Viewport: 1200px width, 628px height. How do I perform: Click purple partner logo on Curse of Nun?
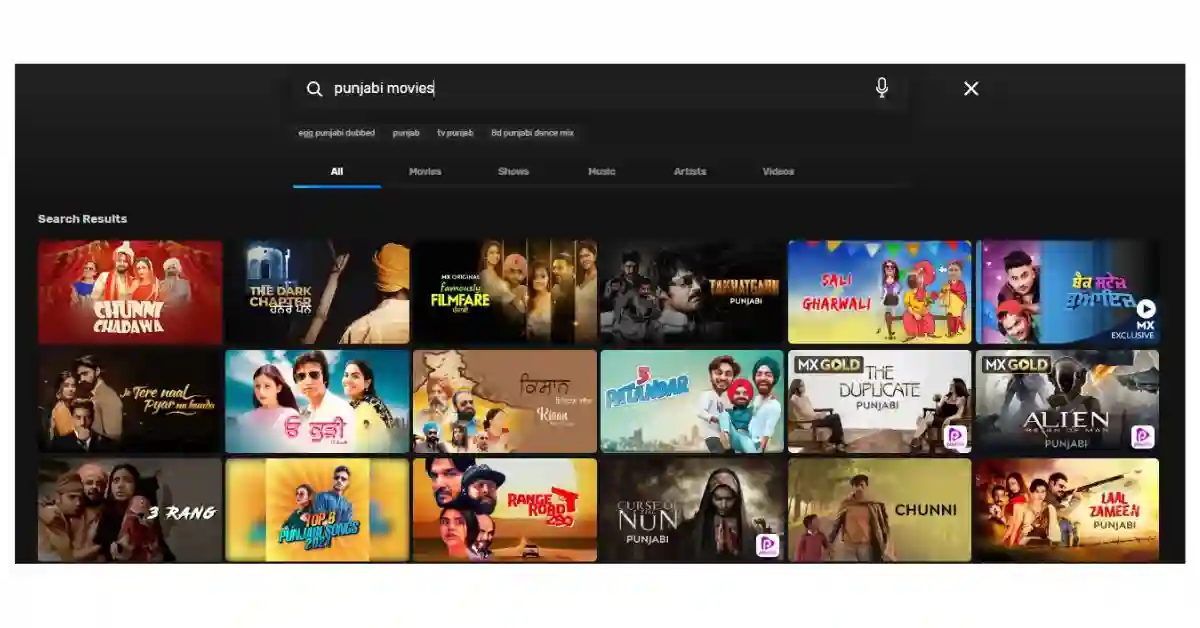coord(768,546)
